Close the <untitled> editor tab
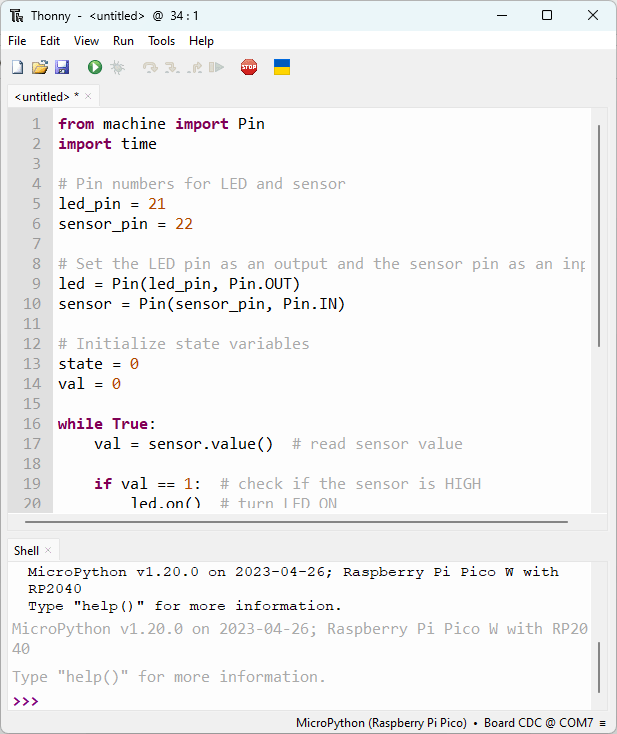617x734 pixels. 88,96
